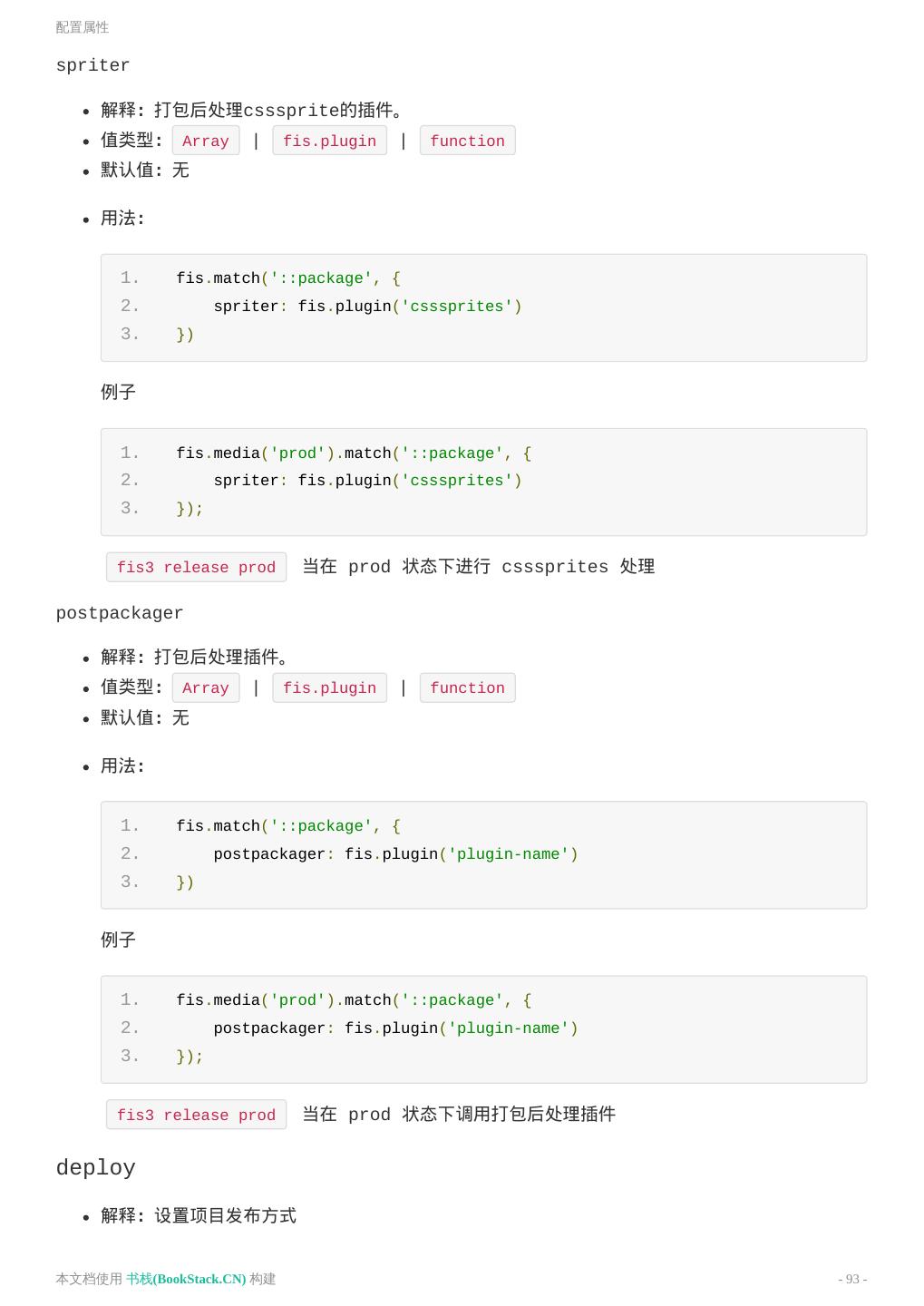Click the 设置项目发布方式 explanation text
This screenshot has width=924, height=1306.
click(x=225, y=1215)
